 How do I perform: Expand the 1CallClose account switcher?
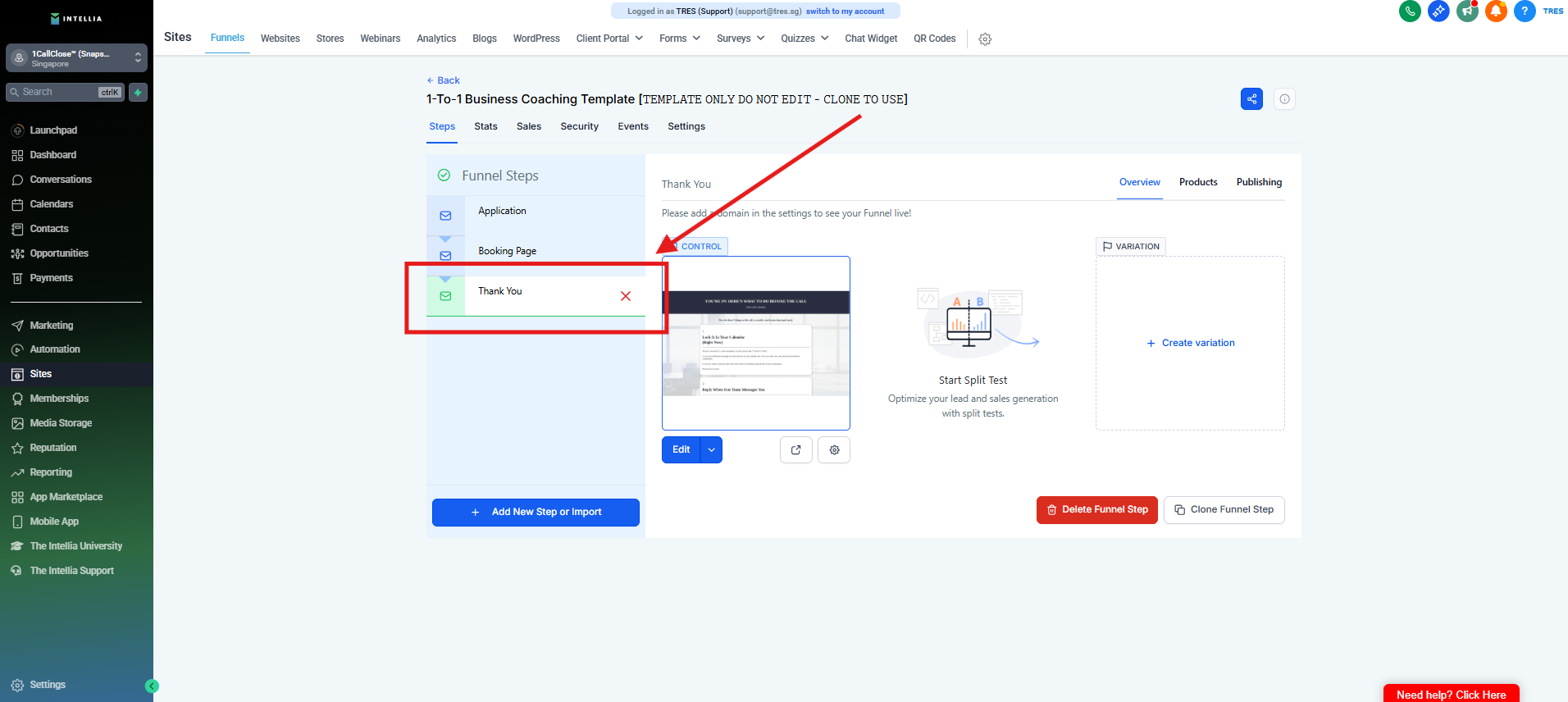[x=76, y=58]
